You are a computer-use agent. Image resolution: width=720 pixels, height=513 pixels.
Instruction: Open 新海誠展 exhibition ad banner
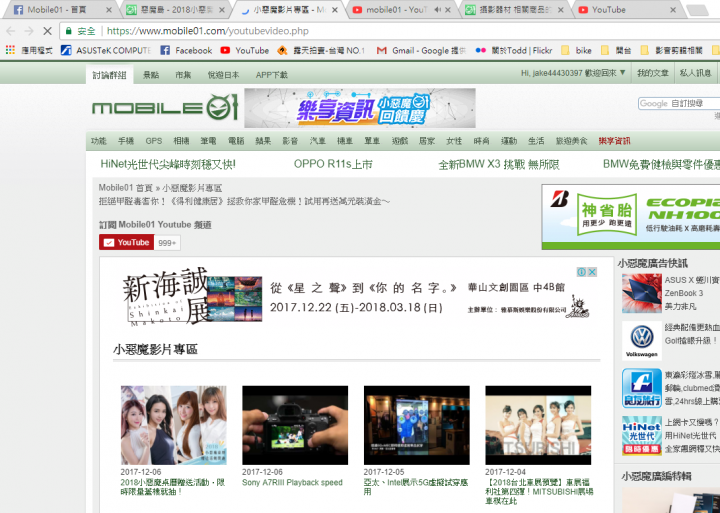[x=356, y=296]
